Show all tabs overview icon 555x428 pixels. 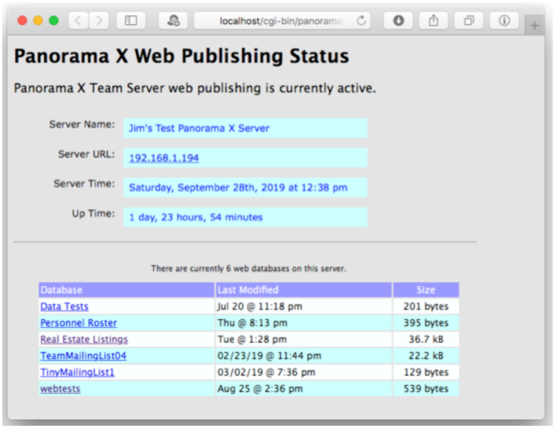coord(469,21)
